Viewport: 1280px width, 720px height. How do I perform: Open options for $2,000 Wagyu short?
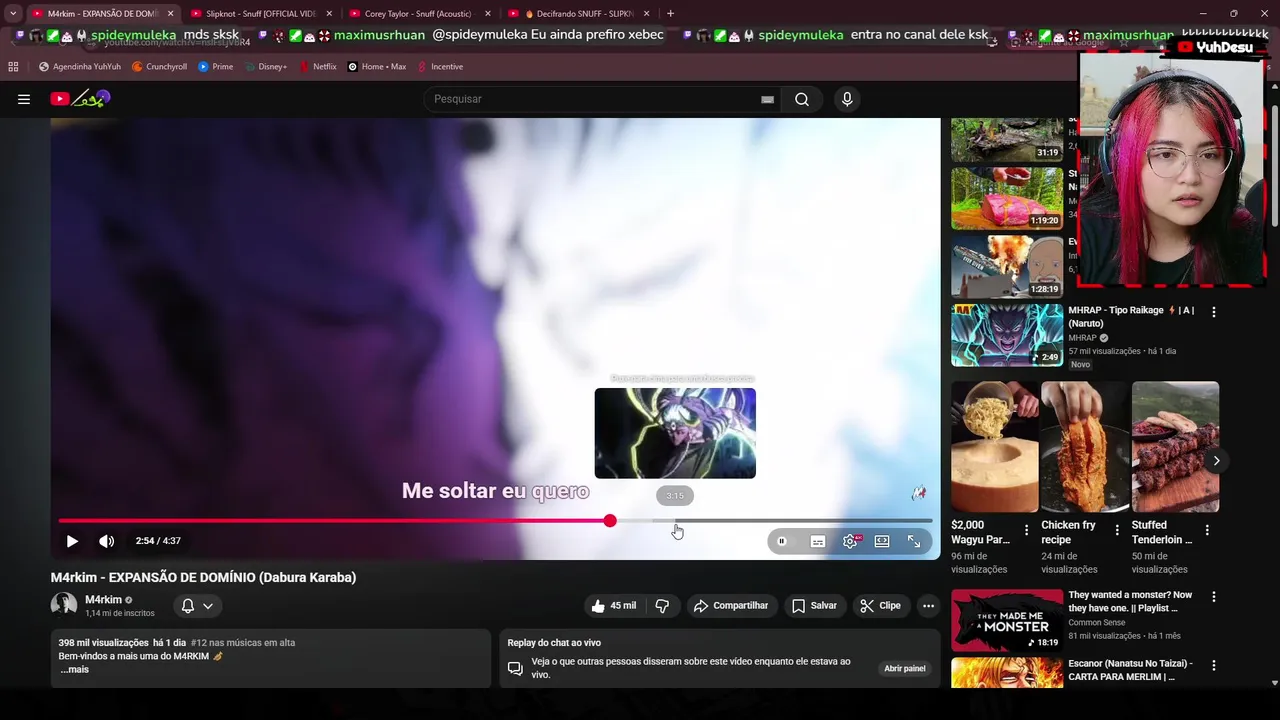[1026, 531]
